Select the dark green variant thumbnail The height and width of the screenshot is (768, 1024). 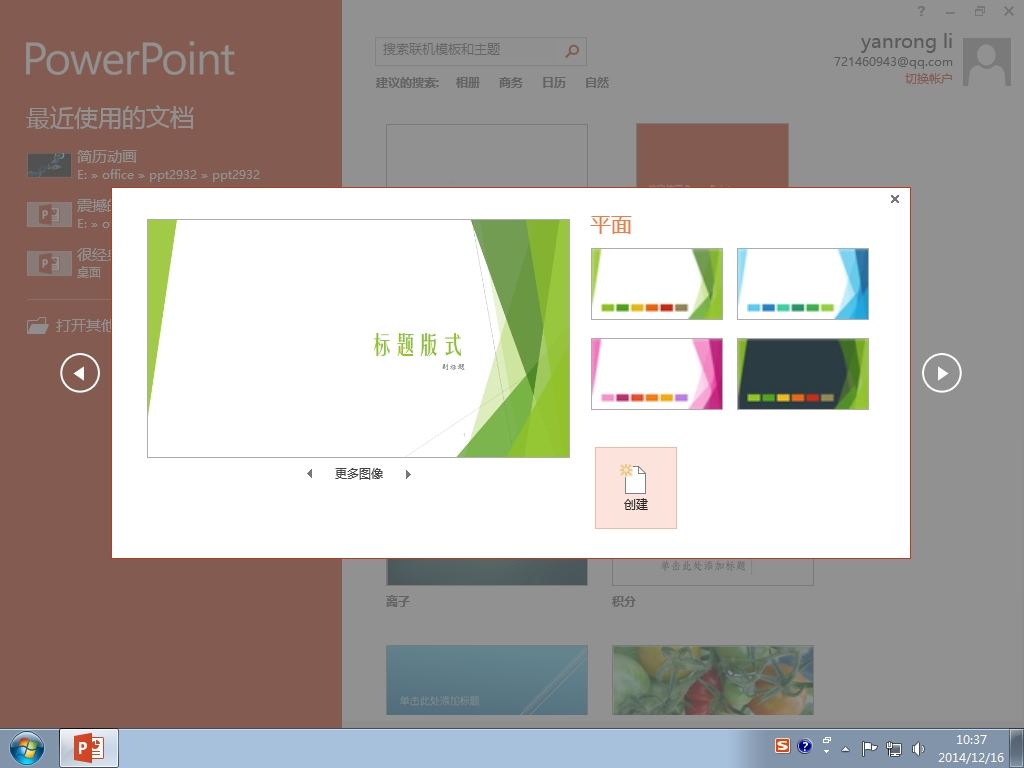click(x=803, y=374)
